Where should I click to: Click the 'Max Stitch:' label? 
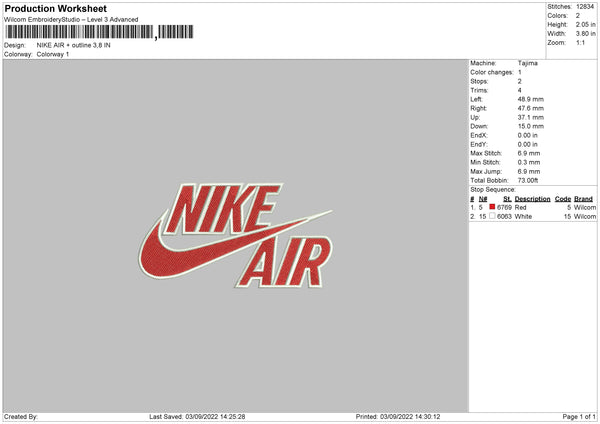pos(486,153)
